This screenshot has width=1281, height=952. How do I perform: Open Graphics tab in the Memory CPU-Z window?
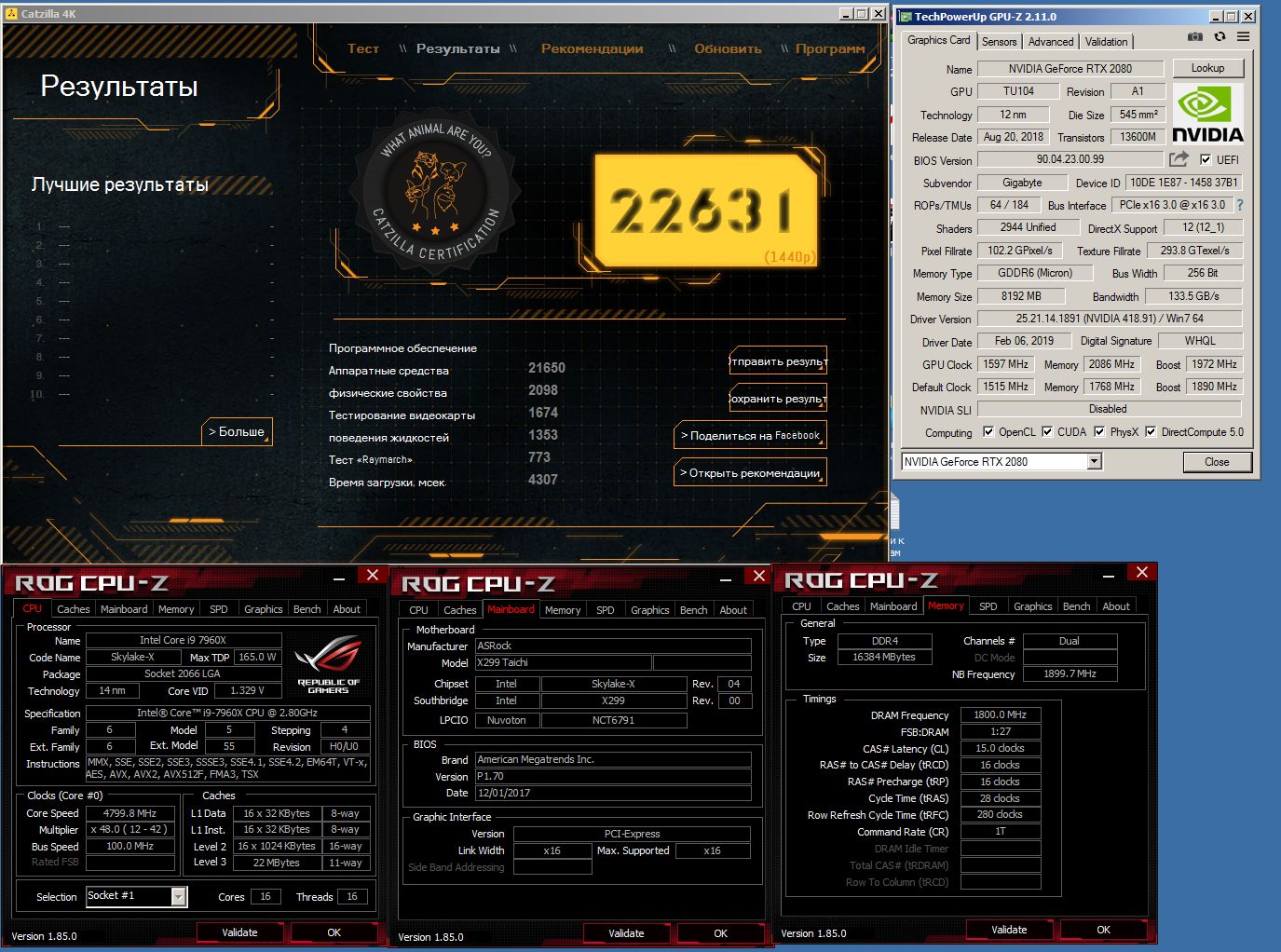tap(1032, 606)
